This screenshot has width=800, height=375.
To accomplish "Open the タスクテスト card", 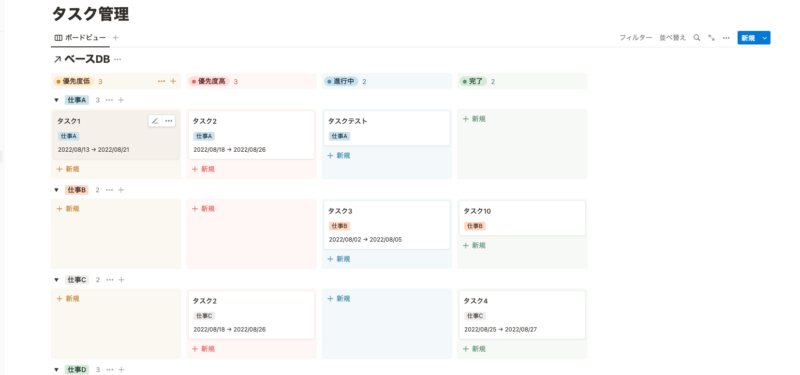I will click(387, 128).
